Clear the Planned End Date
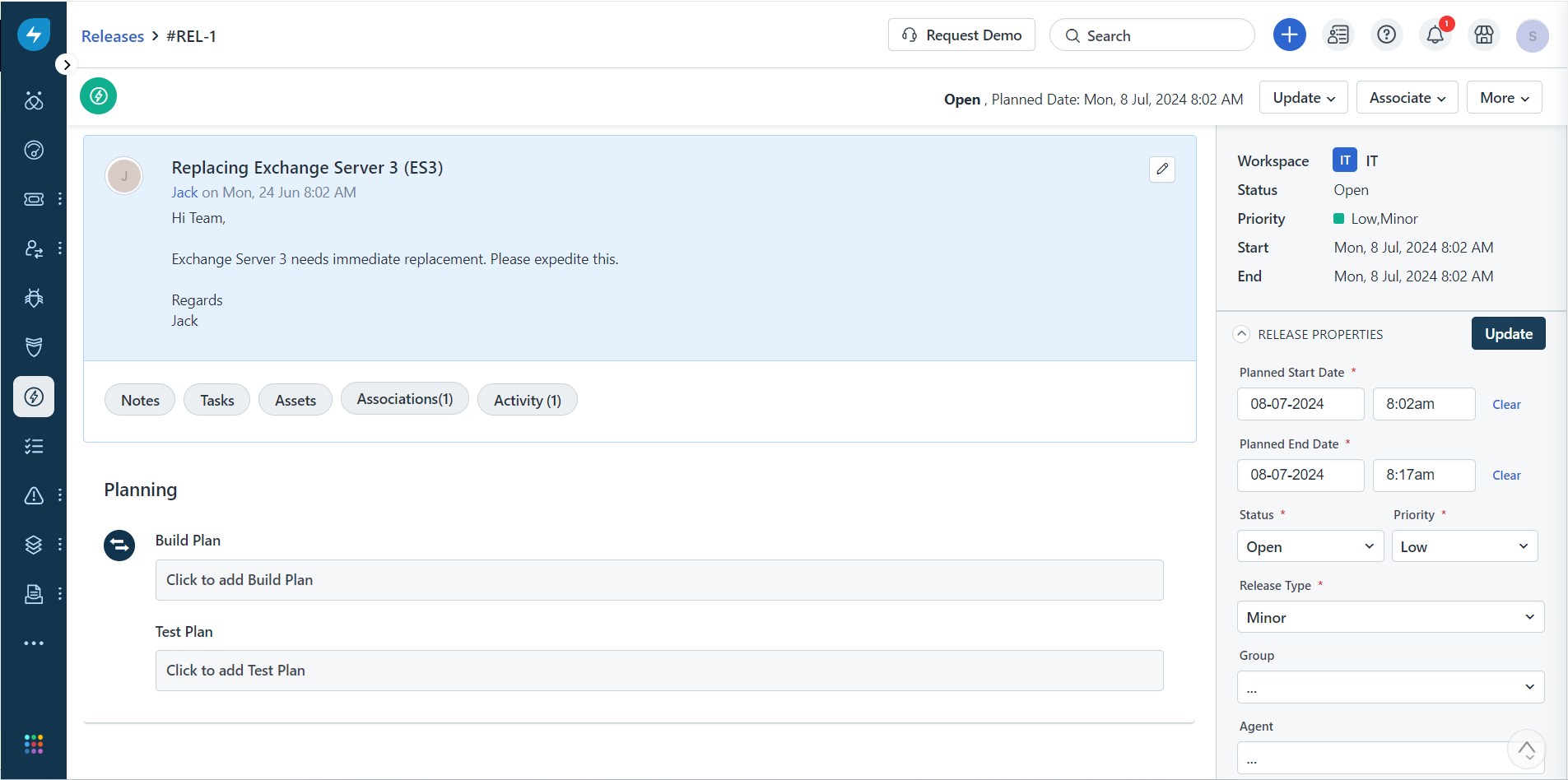The image size is (1568, 780). (x=1506, y=476)
